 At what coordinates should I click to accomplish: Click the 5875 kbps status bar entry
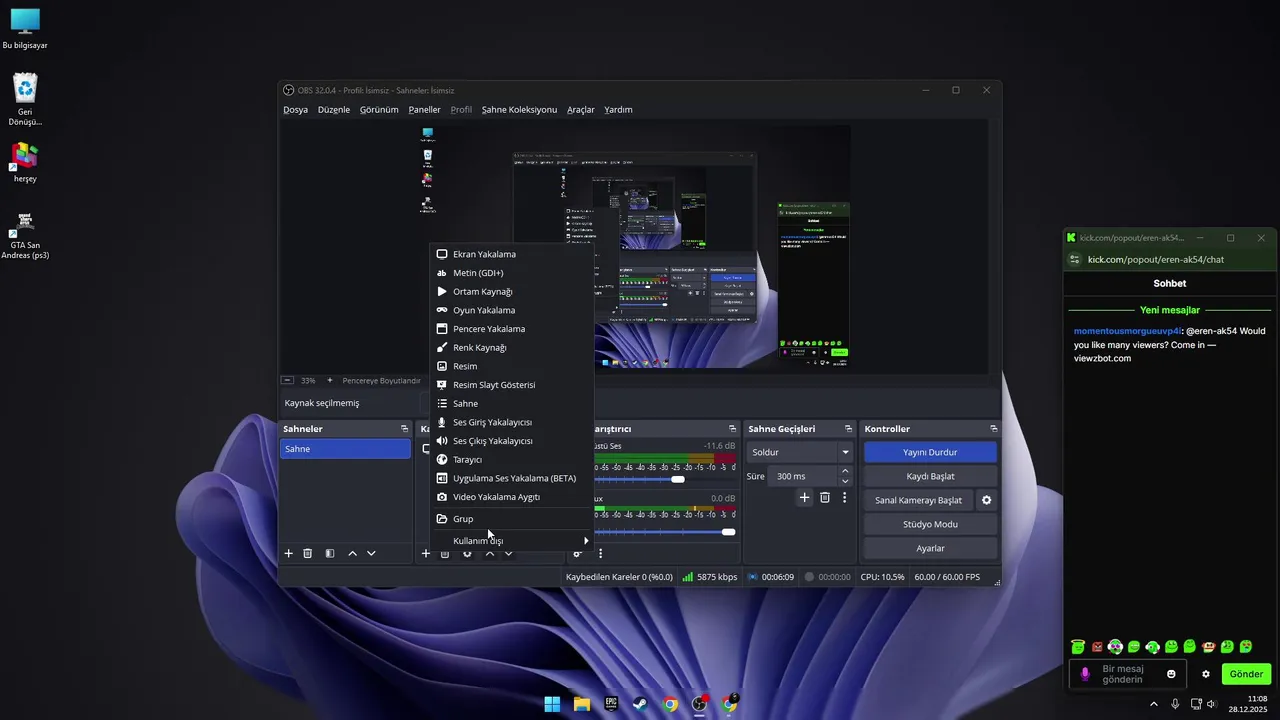(710, 577)
